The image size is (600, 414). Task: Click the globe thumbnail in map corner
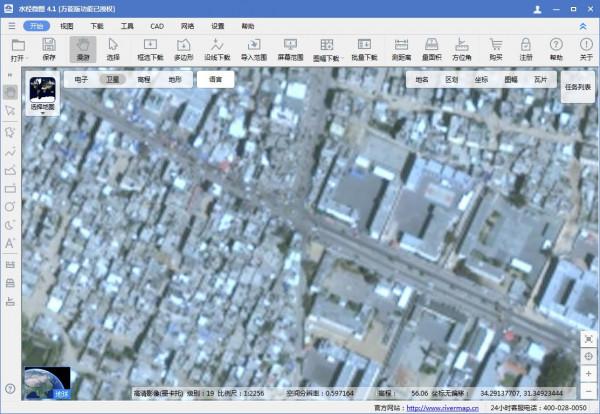(x=47, y=383)
